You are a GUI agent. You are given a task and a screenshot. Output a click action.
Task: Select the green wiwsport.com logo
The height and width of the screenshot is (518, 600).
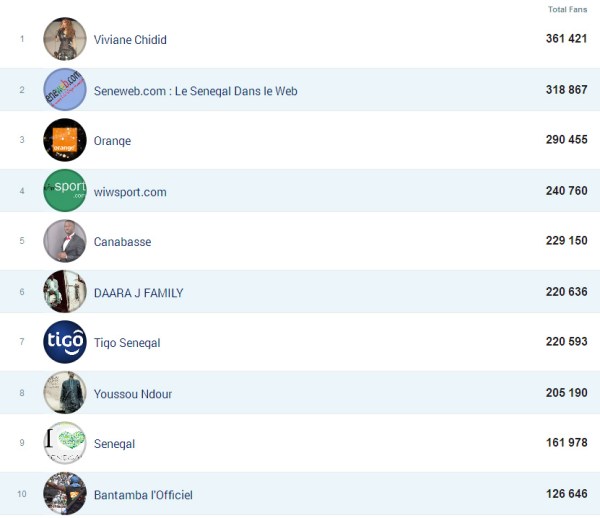65,191
